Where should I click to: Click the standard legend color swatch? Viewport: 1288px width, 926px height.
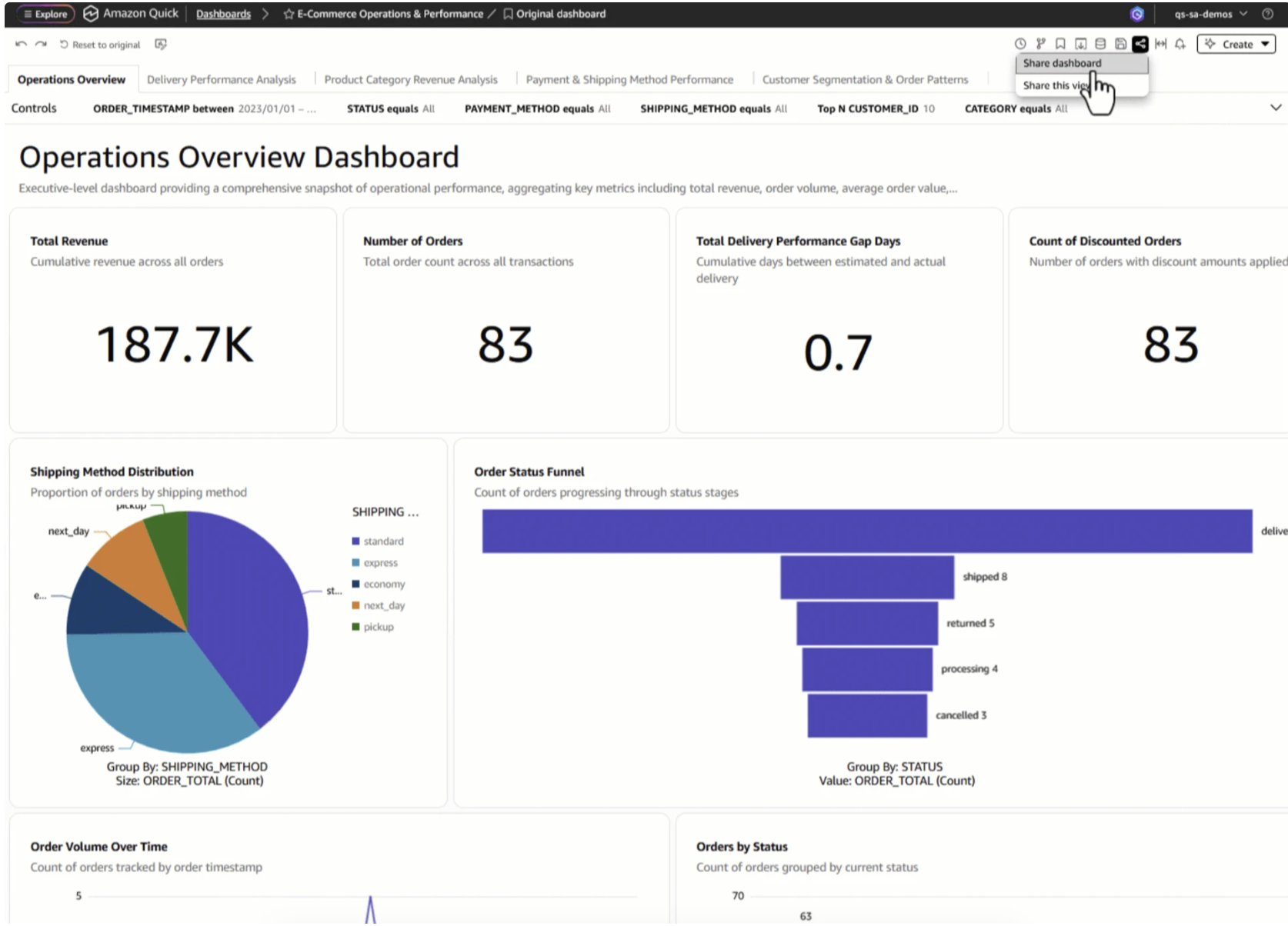click(355, 541)
